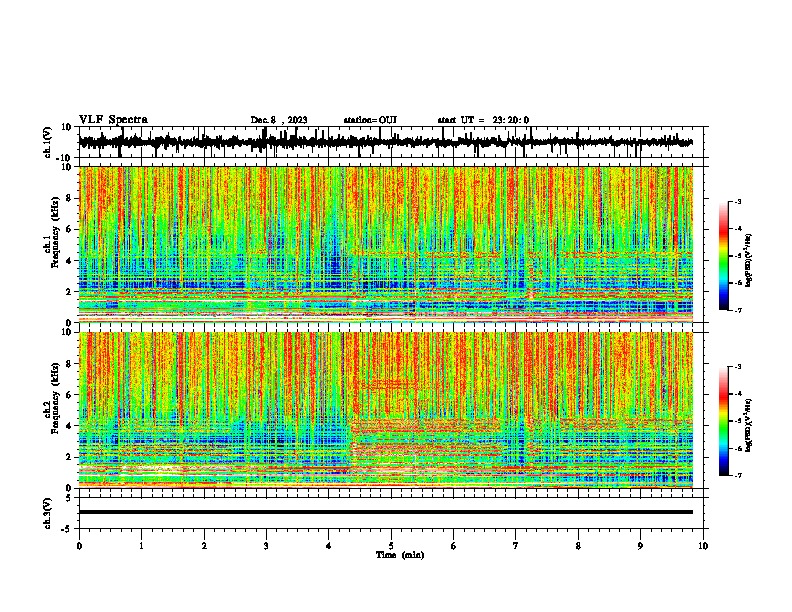Click the time axis tick label '10'
This screenshot has width=792, height=612.
[703, 546]
